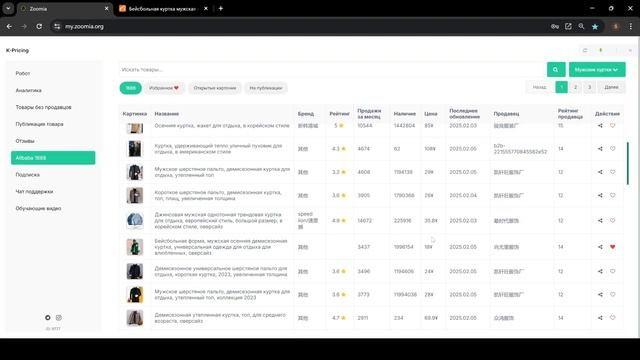Image resolution: width=640 pixels, height=360 pixels.
Task: Share the row with 3773 monthly sales
Action: [x=600, y=294]
